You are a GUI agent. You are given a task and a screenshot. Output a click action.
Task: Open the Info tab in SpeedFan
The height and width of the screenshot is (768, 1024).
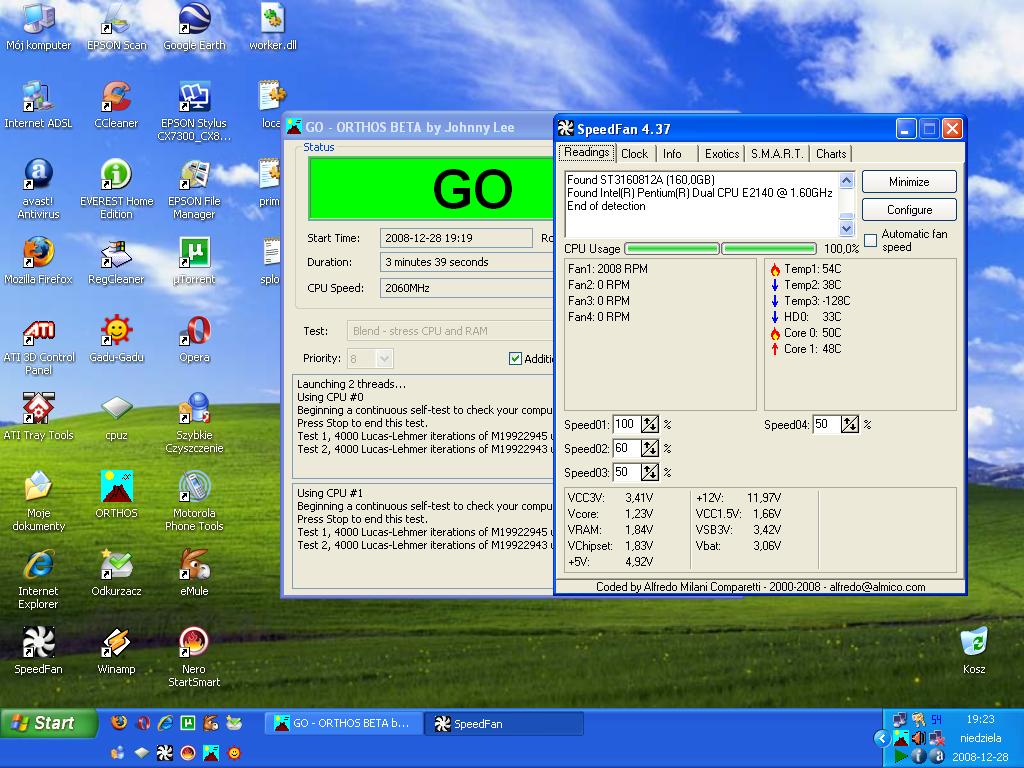coord(672,154)
